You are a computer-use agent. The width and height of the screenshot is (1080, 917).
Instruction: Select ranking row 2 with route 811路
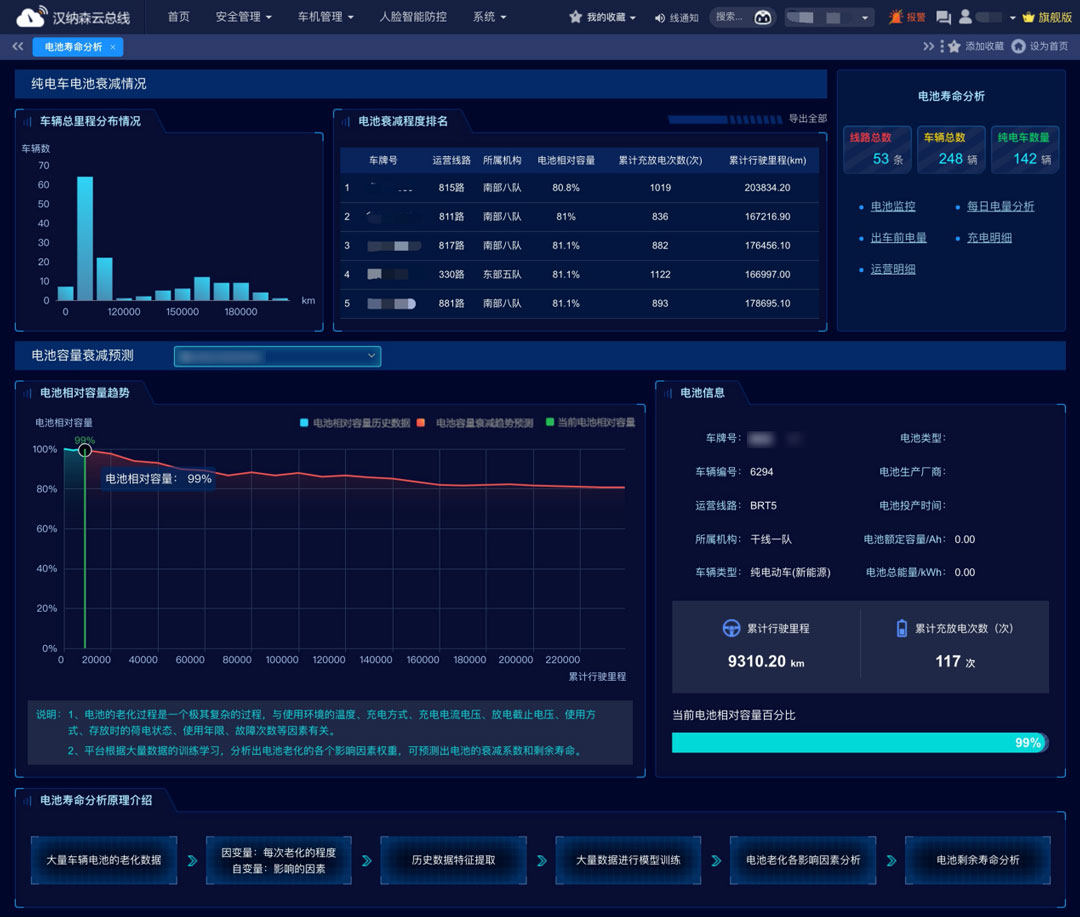point(579,216)
